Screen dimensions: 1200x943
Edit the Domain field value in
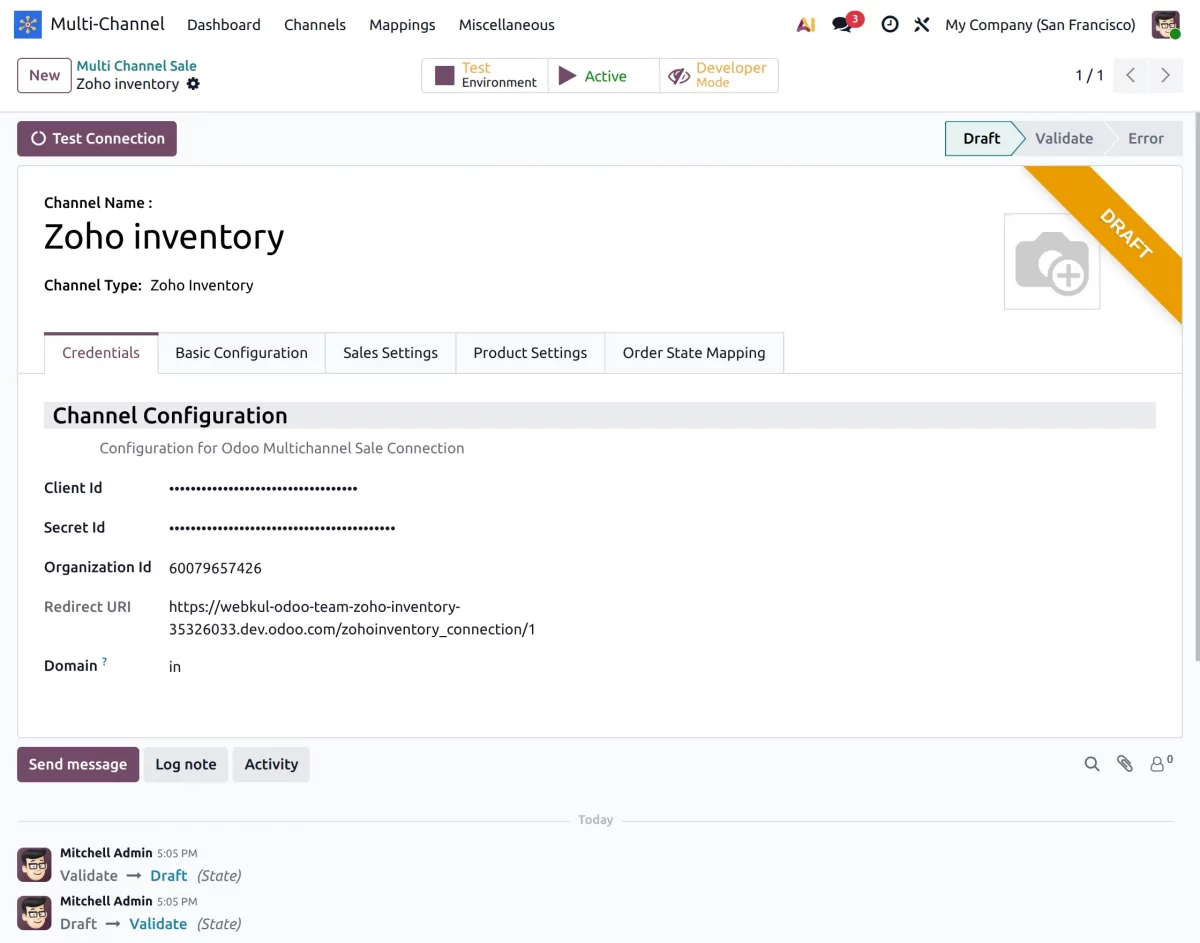pyautogui.click(x=175, y=667)
